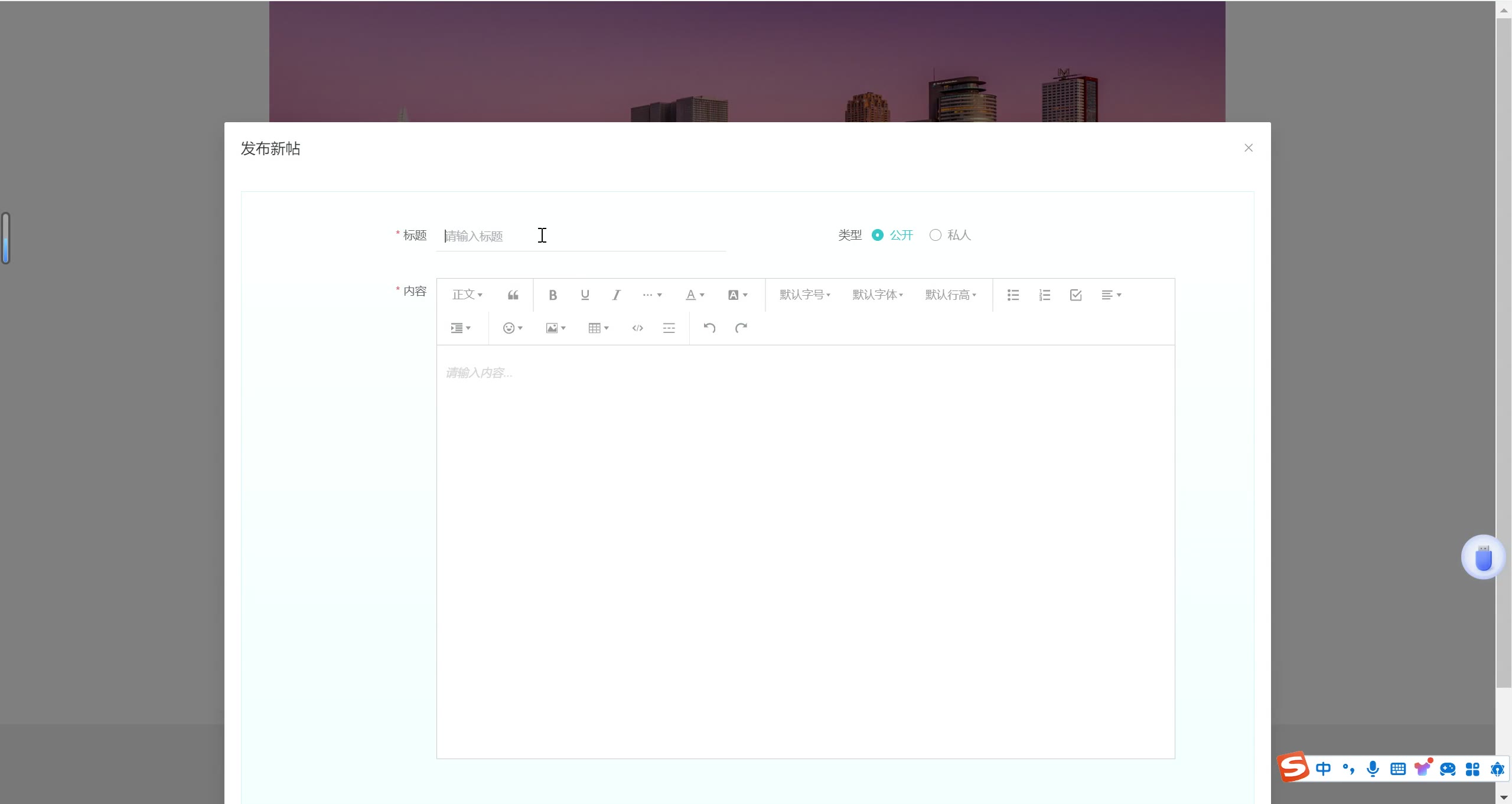Screen dimensions: 1512x804
Task: Insert a todo checkbox item
Action: pyautogui.click(x=1076, y=295)
